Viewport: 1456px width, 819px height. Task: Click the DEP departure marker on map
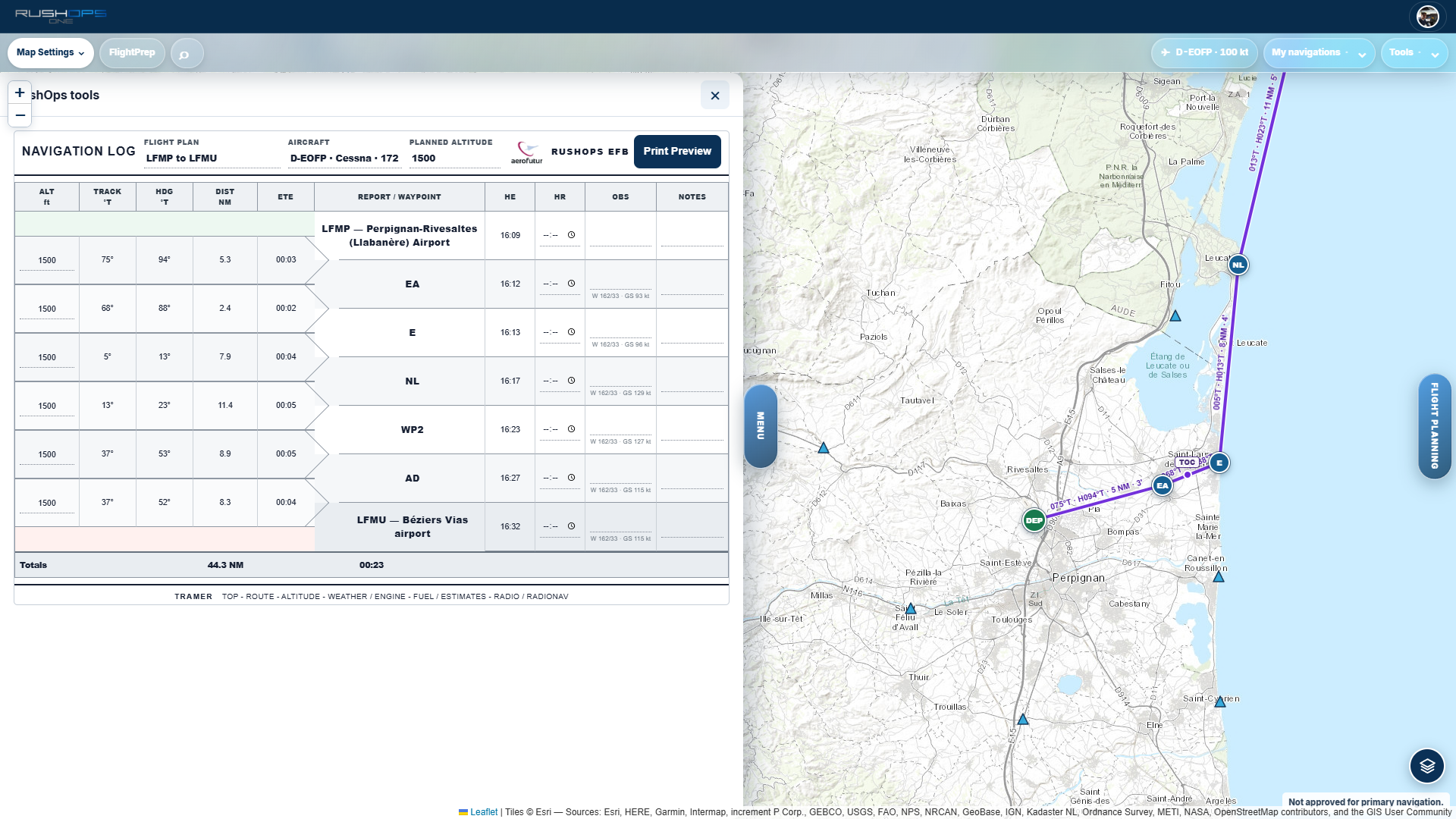[x=1034, y=520]
